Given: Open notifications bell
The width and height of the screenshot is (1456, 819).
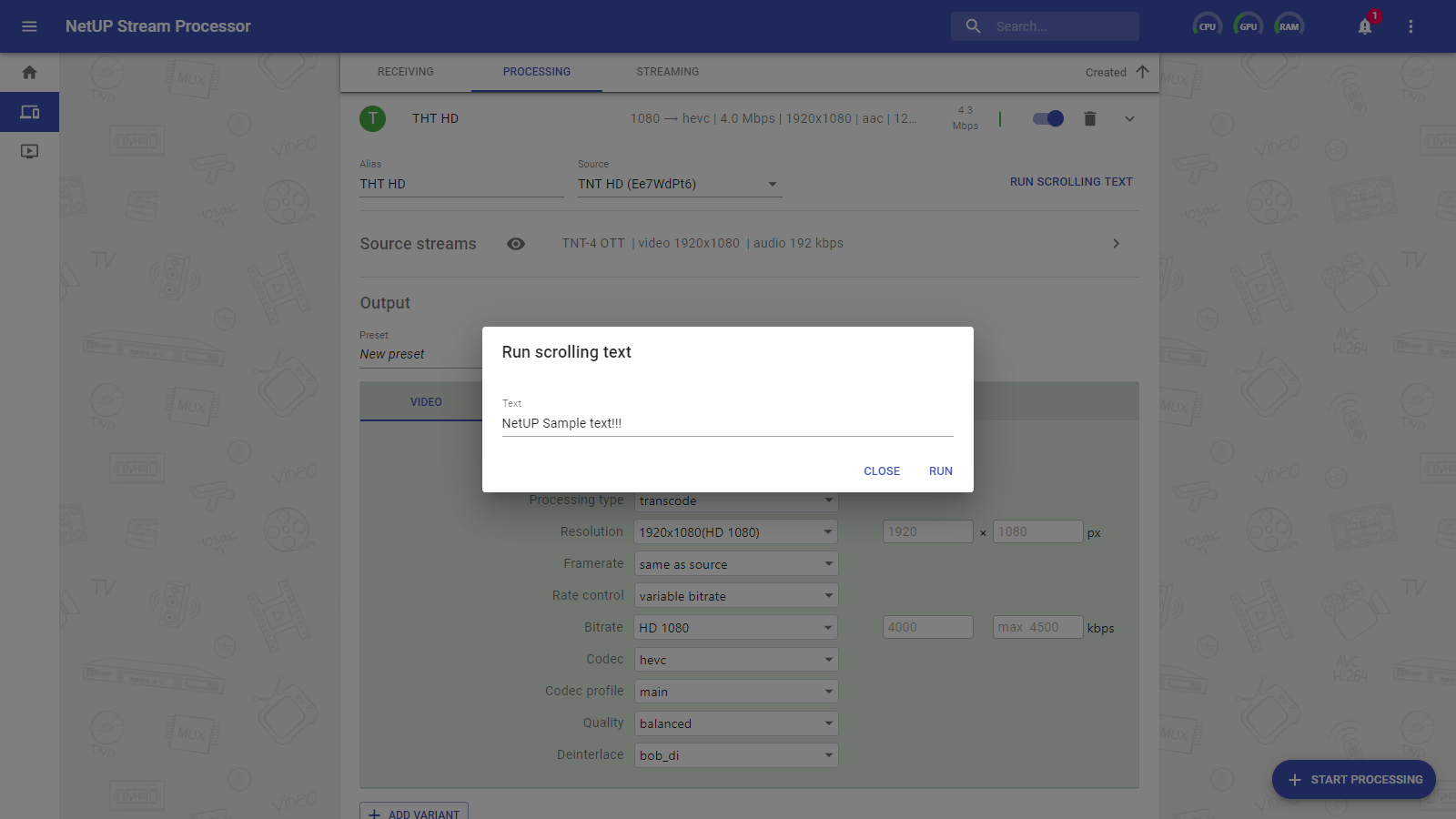Looking at the screenshot, I should [1365, 26].
